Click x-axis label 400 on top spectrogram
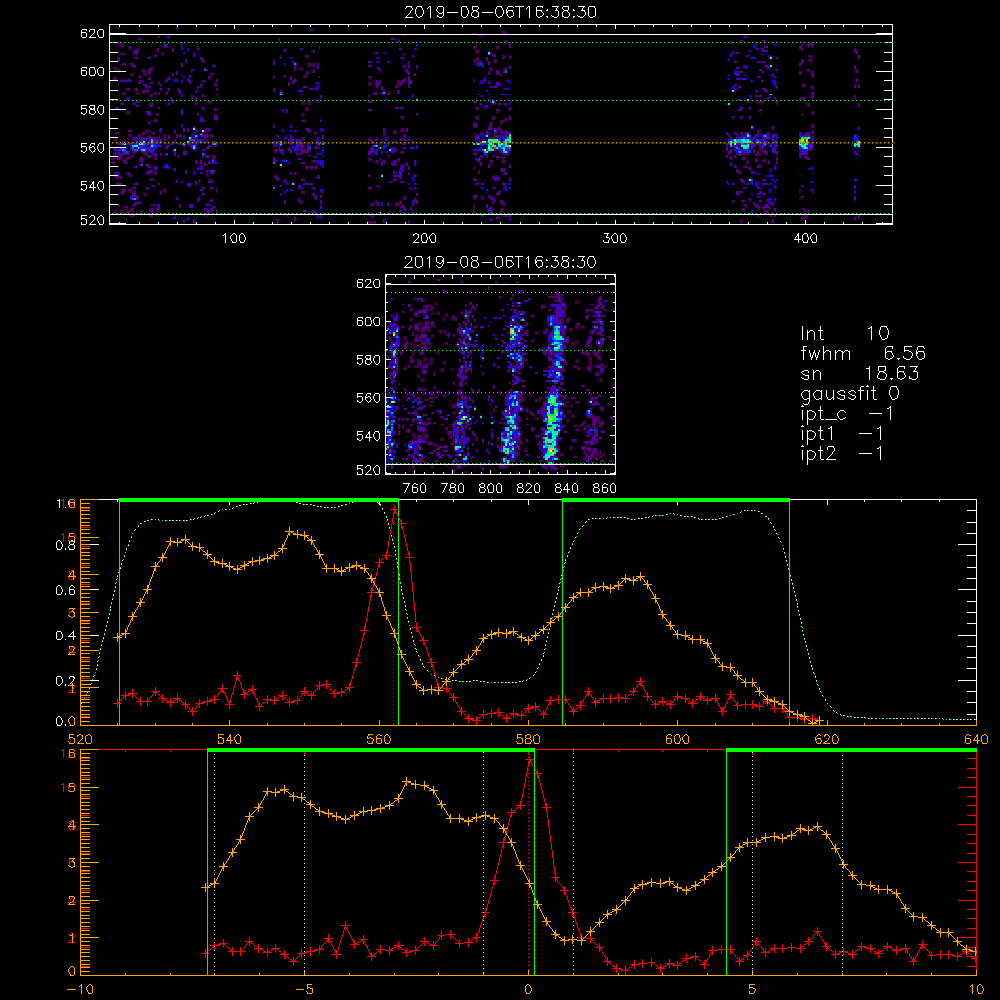 (805, 239)
